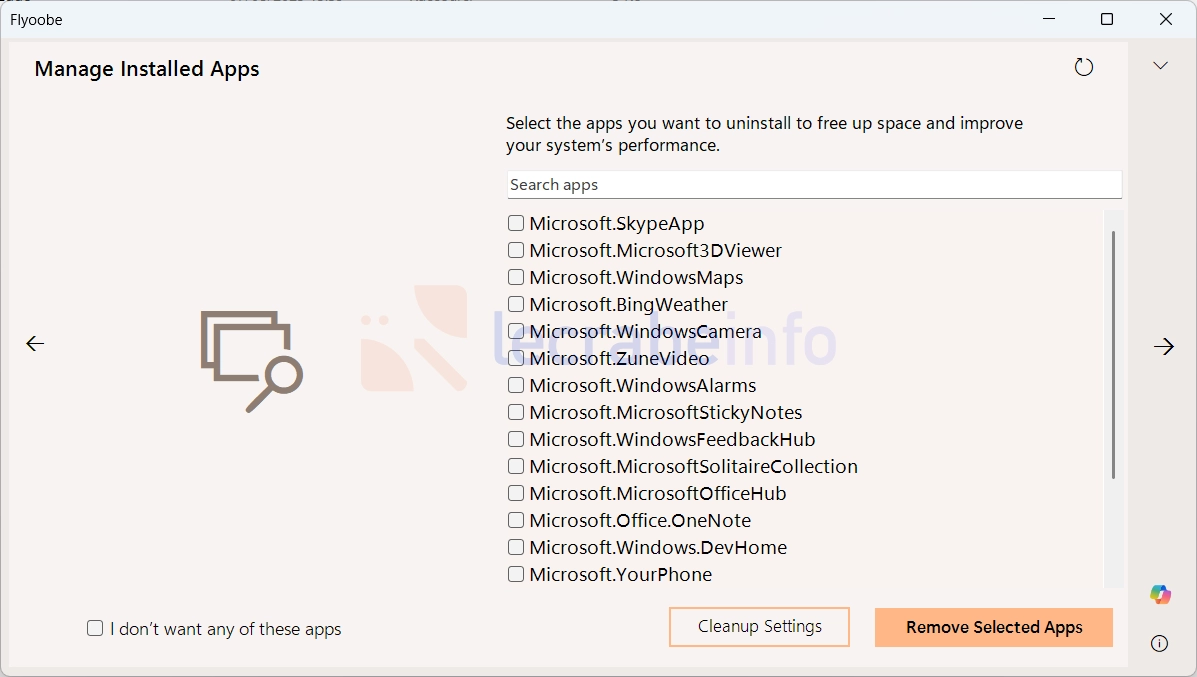1197x677 pixels.
Task: Mark Microsoft.YourPhone checkbox
Action: click(516, 574)
